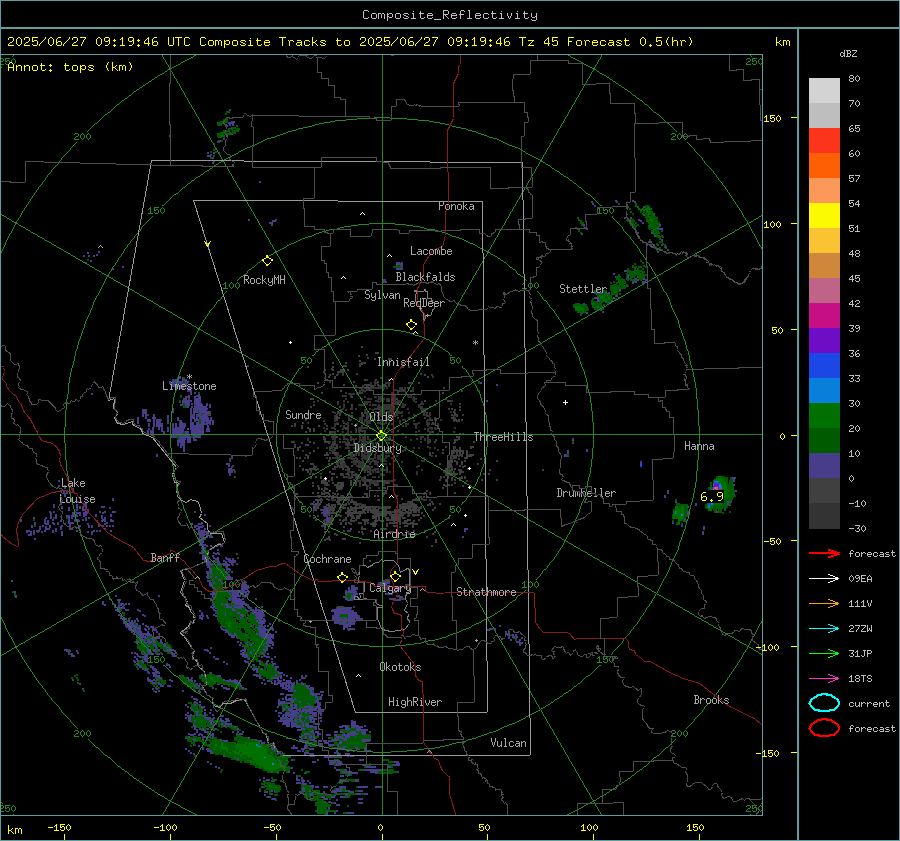Click the RedDeer city label

point(424,303)
